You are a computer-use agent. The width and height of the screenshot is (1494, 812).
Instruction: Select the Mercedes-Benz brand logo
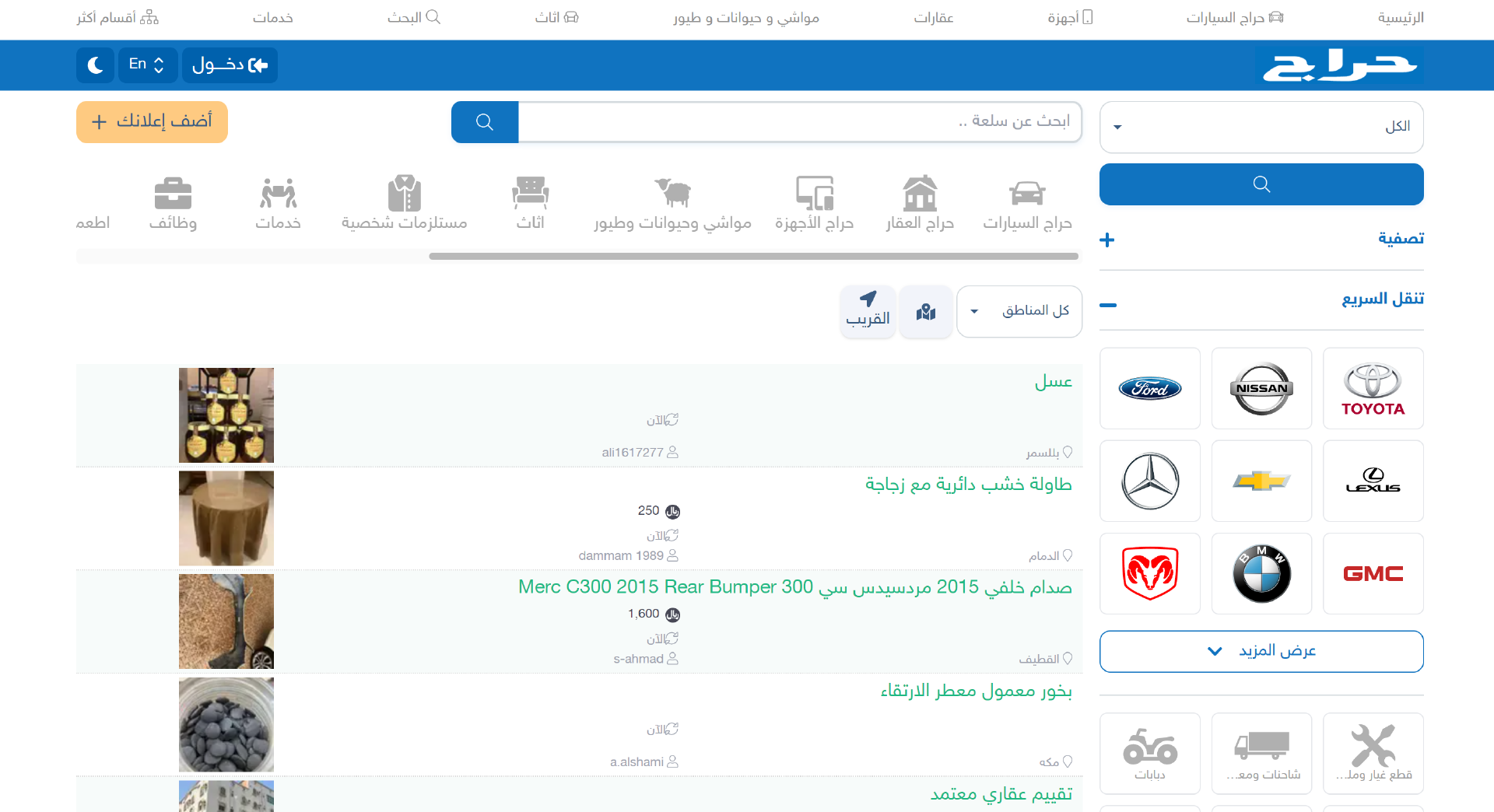tap(1150, 481)
